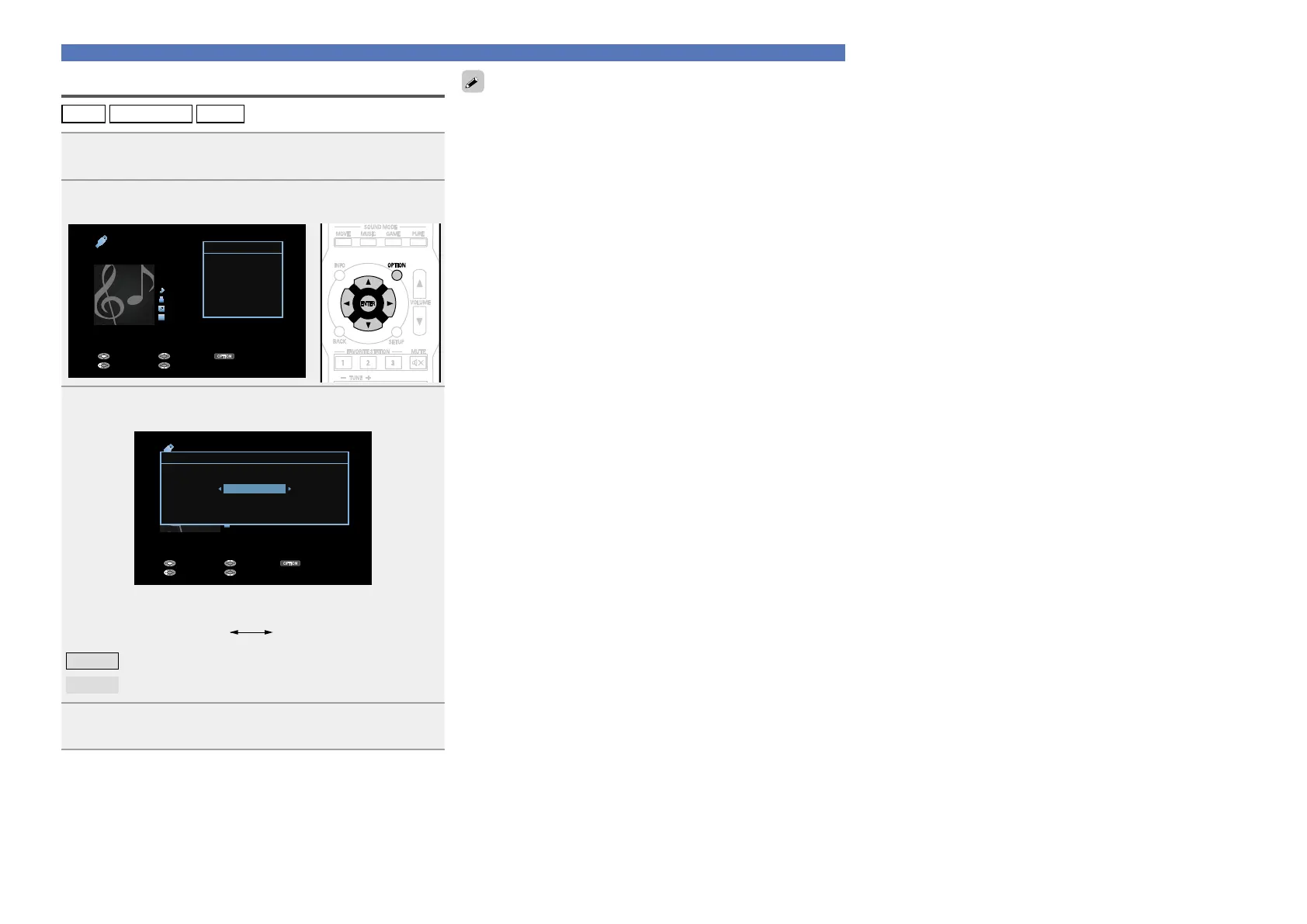Click the up arrow on remote cursor pad
The height and width of the screenshot is (924, 1307).
coord(368,282)
